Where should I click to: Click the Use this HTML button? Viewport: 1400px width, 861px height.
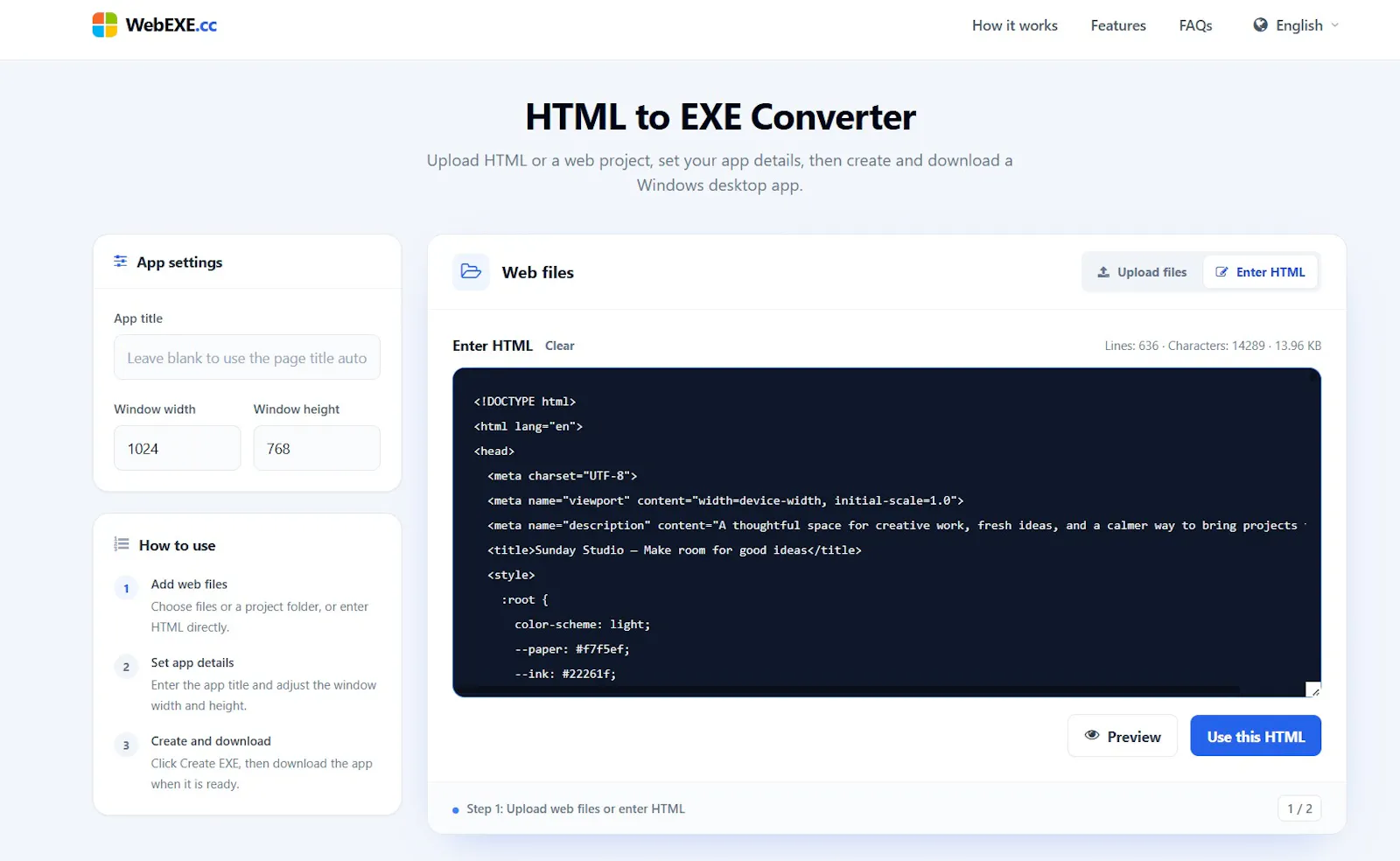[1256, 736]
